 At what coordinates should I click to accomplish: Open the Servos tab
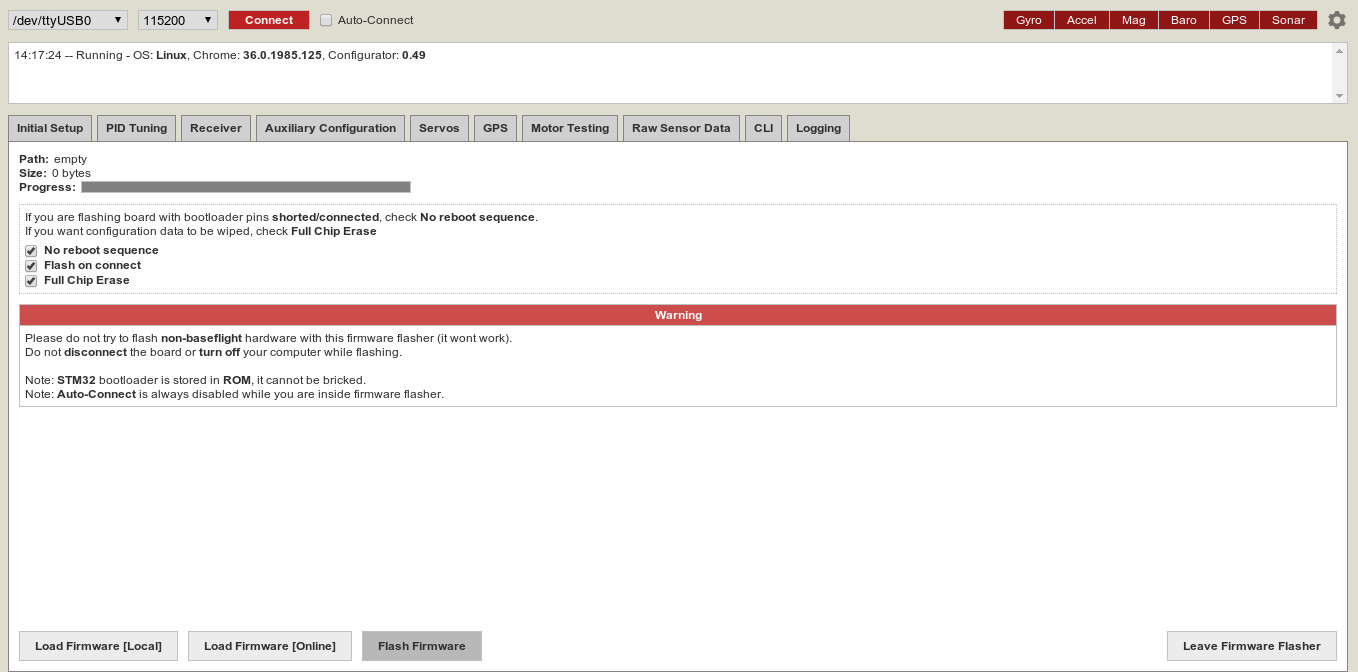(x=439, y=128)
